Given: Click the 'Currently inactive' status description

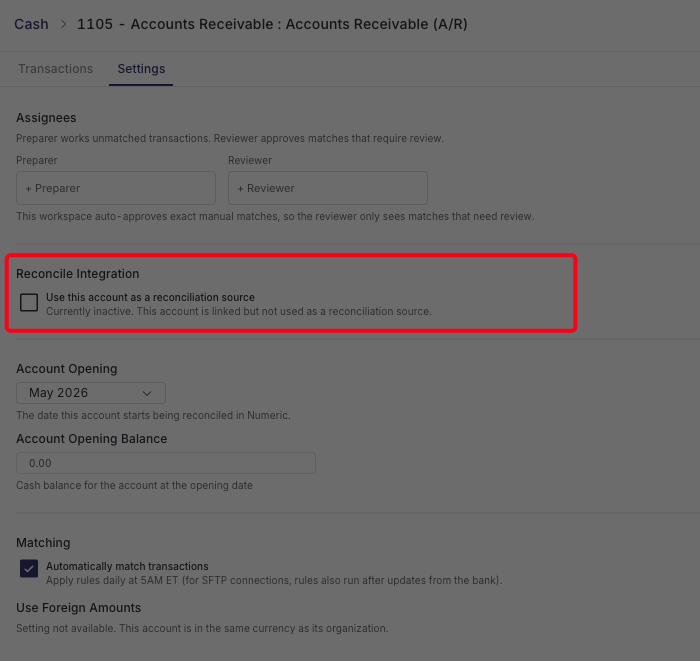Looking at the screenshot, I should (239, 312).
